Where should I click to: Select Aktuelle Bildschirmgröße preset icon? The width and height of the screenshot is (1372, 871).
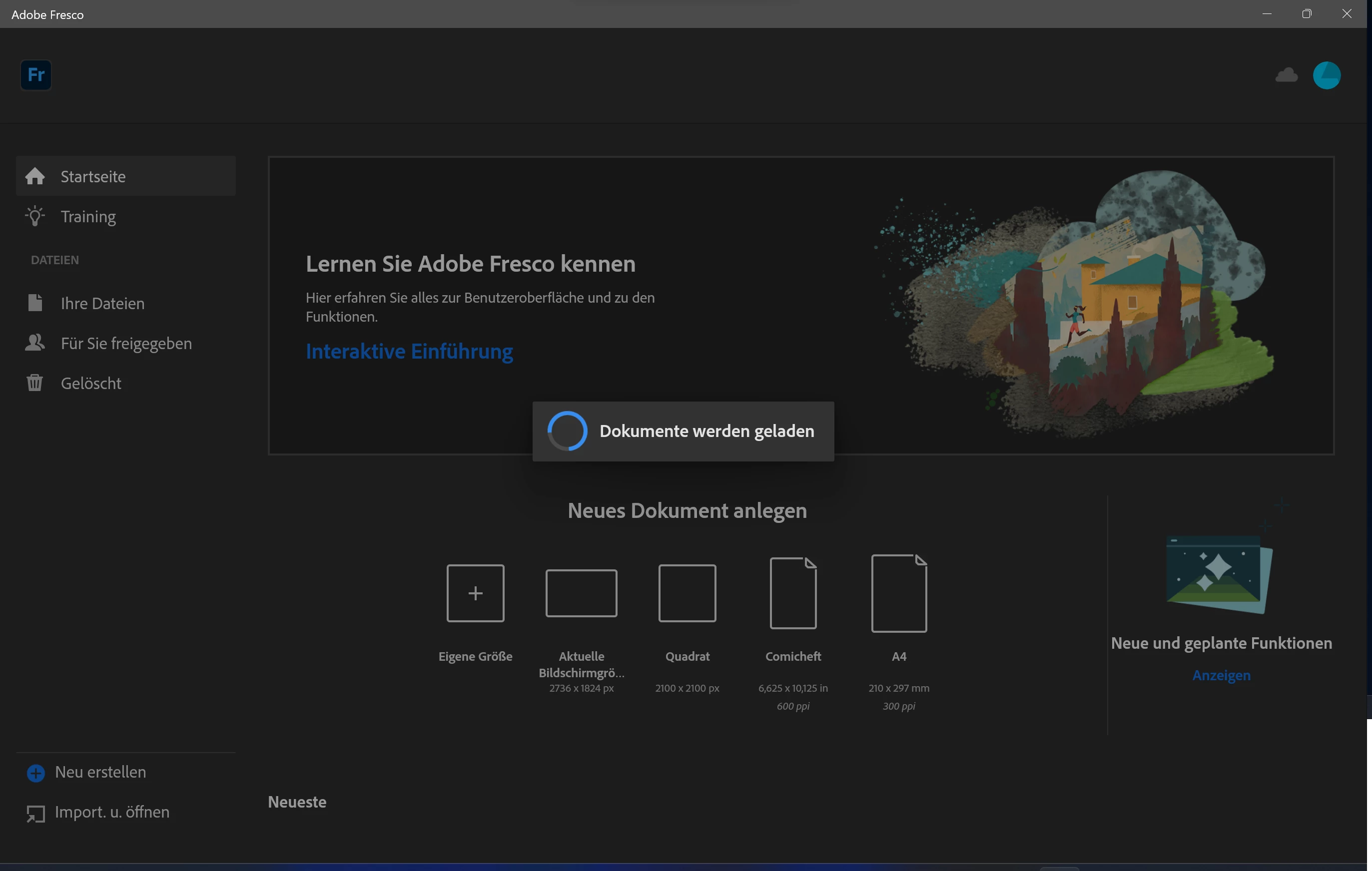tap(581, 593)
